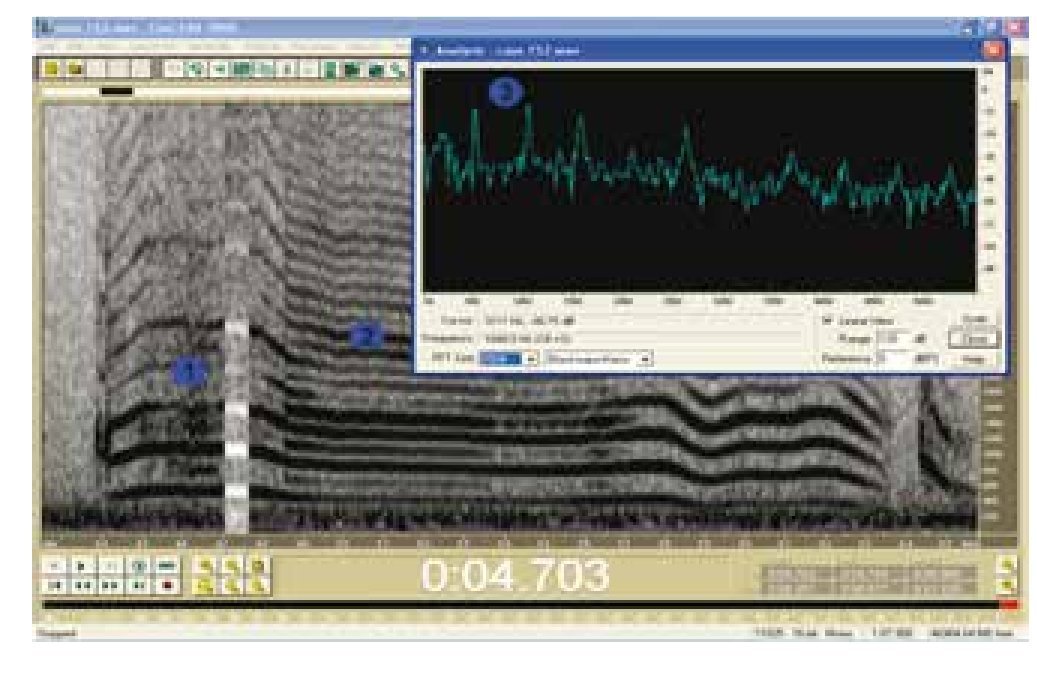This screenshot has width=1037, height=675.
Task: Click the vertical zoom icon at bottom right
Action: click(x=1007, y=566)
